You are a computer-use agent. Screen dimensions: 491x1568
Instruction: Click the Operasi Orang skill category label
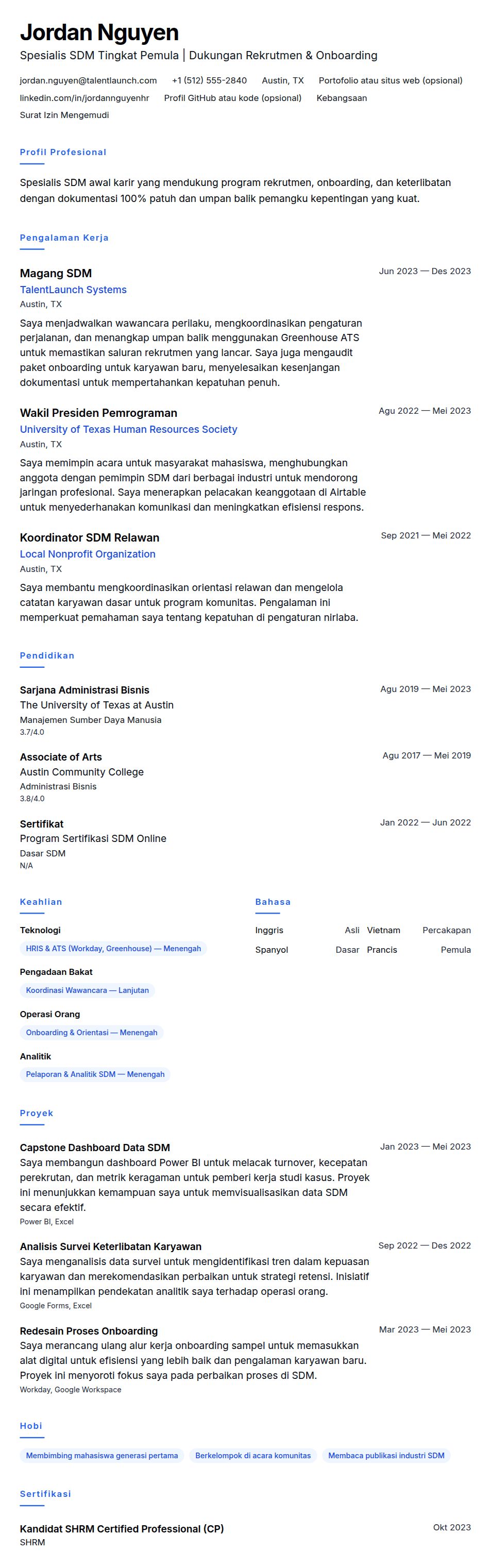pyautogui.click(x=50, y=1014)
